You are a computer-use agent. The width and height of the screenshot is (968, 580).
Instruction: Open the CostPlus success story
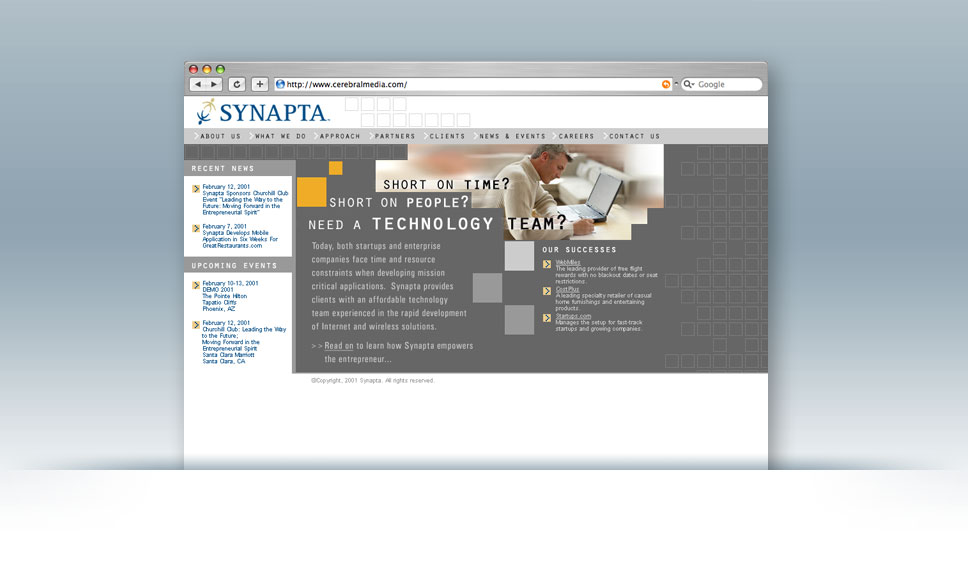[567, 289]
